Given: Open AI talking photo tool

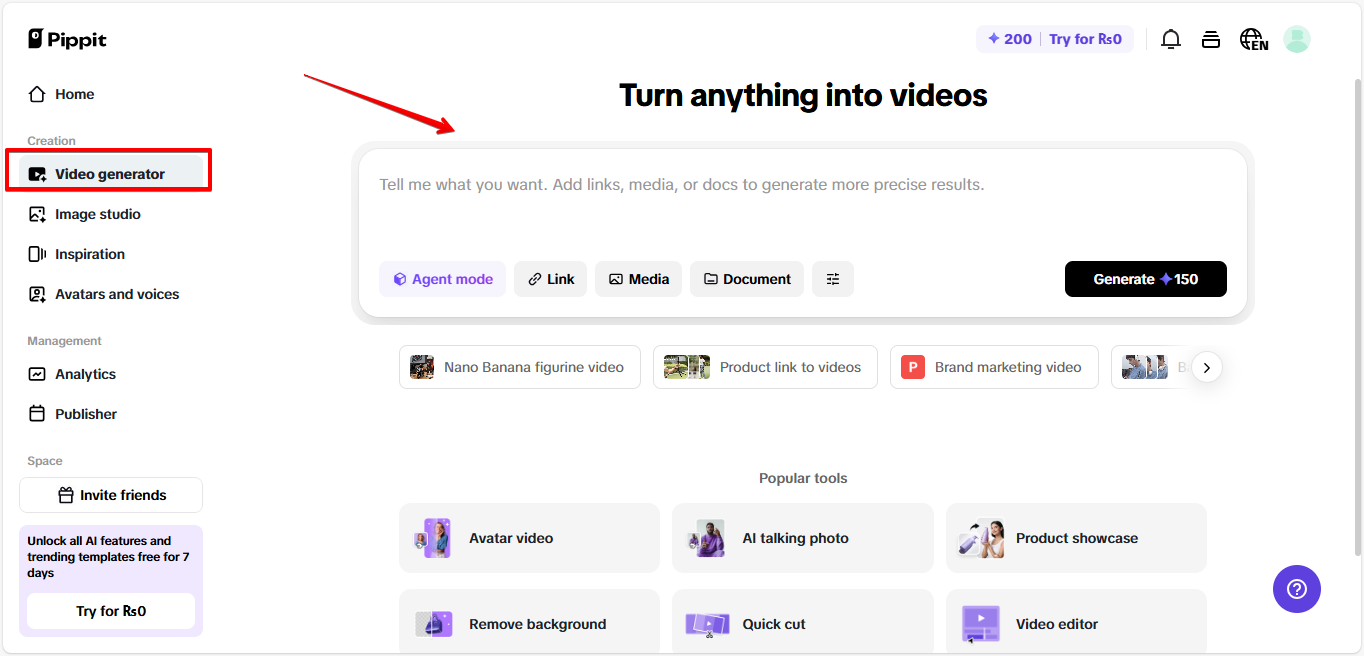Looking at the screenshot, I should [802, 538].
